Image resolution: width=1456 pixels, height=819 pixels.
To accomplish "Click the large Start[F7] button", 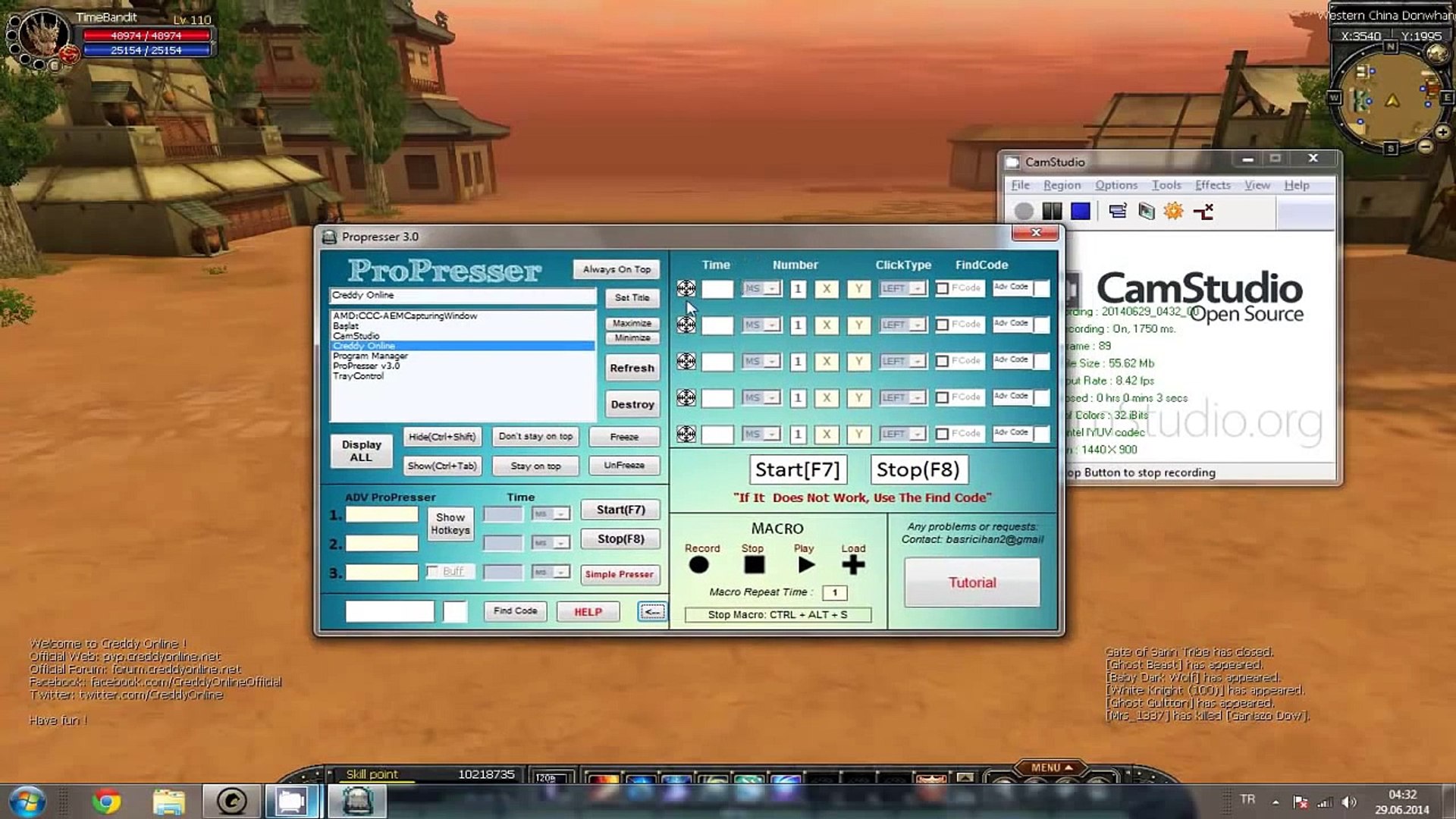I will tap(798, 469).
